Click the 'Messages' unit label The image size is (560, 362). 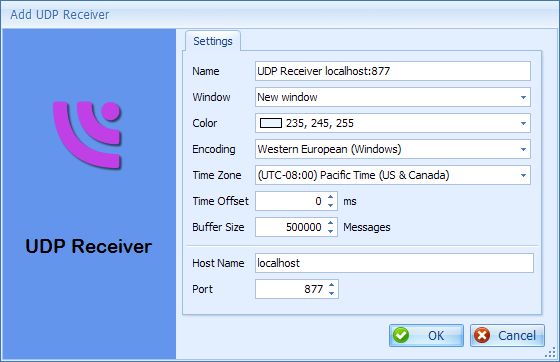point(367,227)
